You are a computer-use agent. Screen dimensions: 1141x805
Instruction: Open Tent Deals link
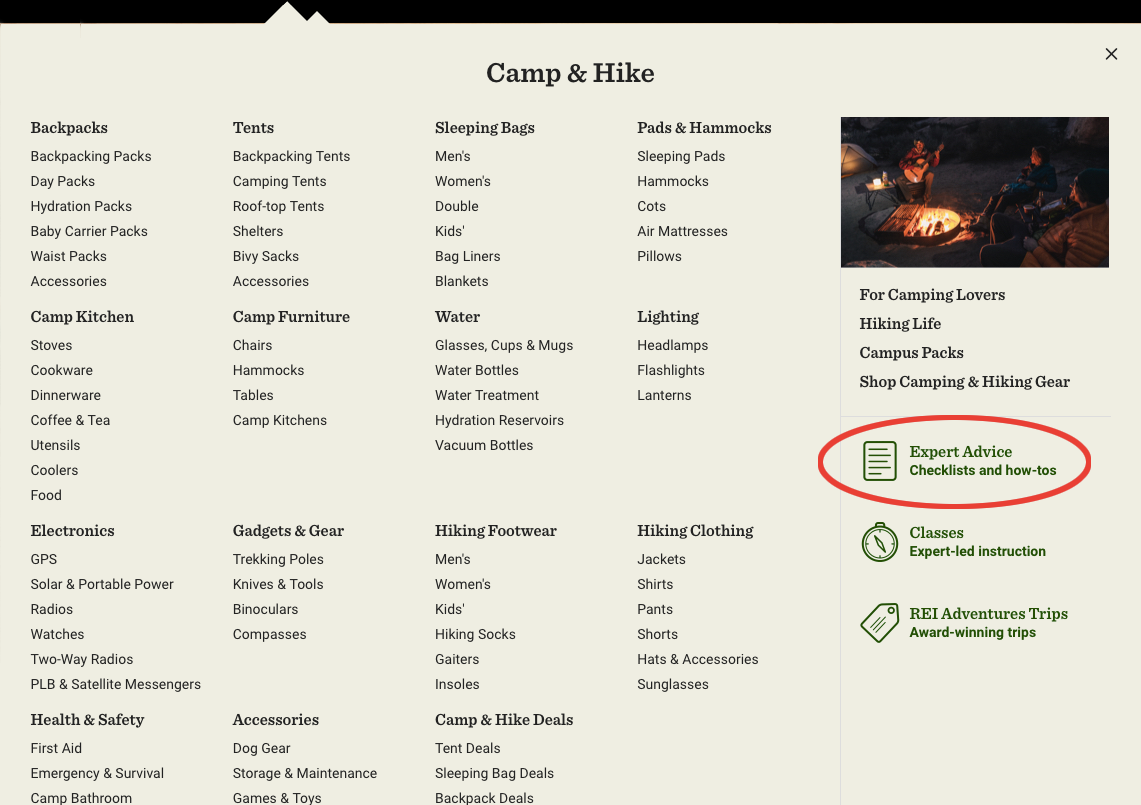tap(467, 748)
